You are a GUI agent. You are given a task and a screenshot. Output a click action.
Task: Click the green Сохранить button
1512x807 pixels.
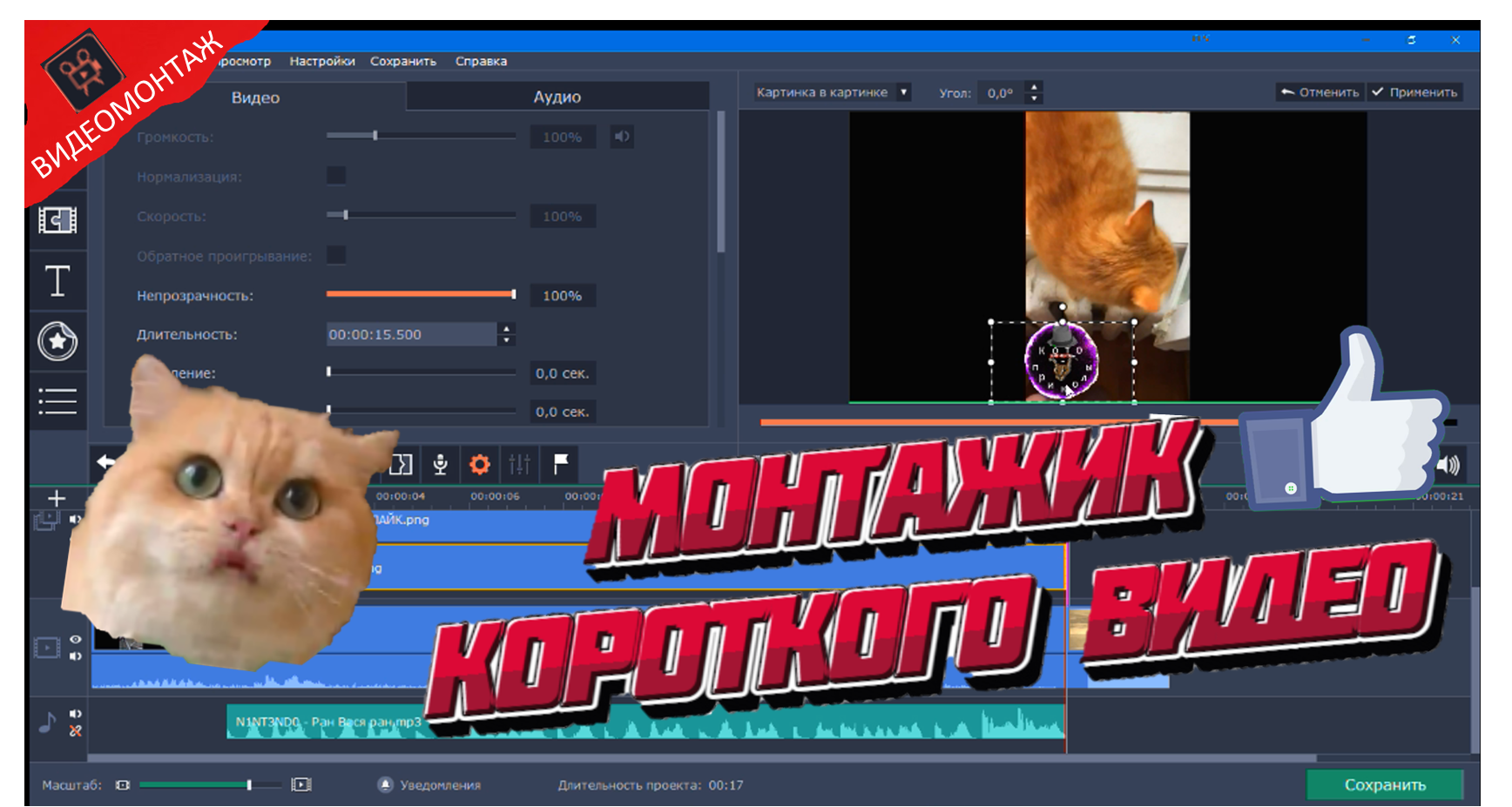[1386, 783]
